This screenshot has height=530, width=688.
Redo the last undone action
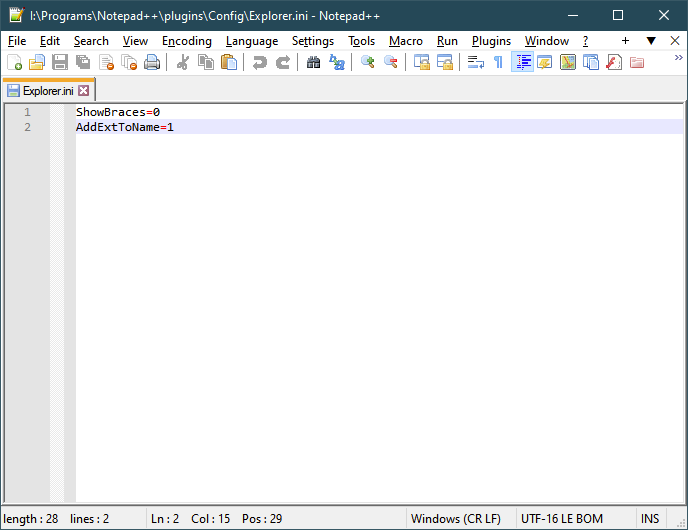tap(283, 62)
